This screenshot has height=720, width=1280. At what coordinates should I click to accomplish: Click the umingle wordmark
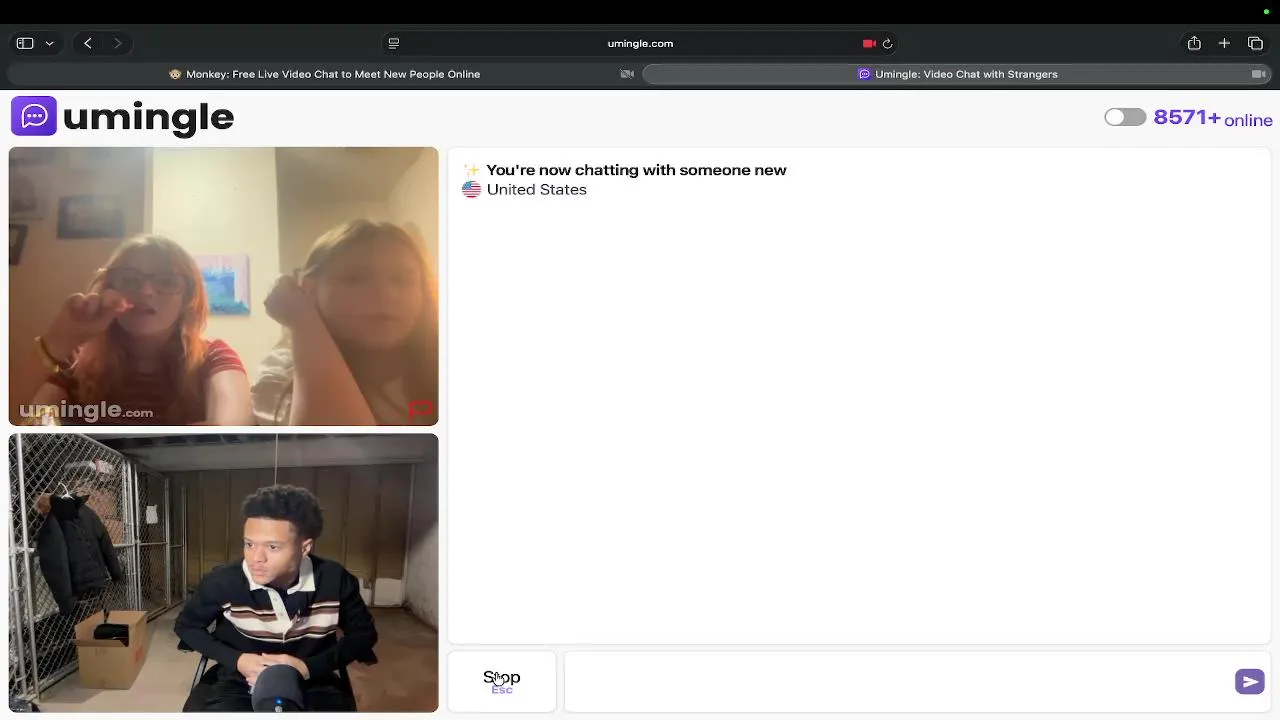[x=148, y=117]
